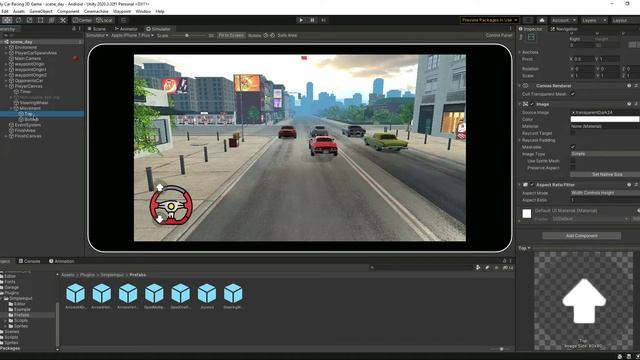Click the Pause button in toolbar
The image size is (640, 360).
click(312, 20)
